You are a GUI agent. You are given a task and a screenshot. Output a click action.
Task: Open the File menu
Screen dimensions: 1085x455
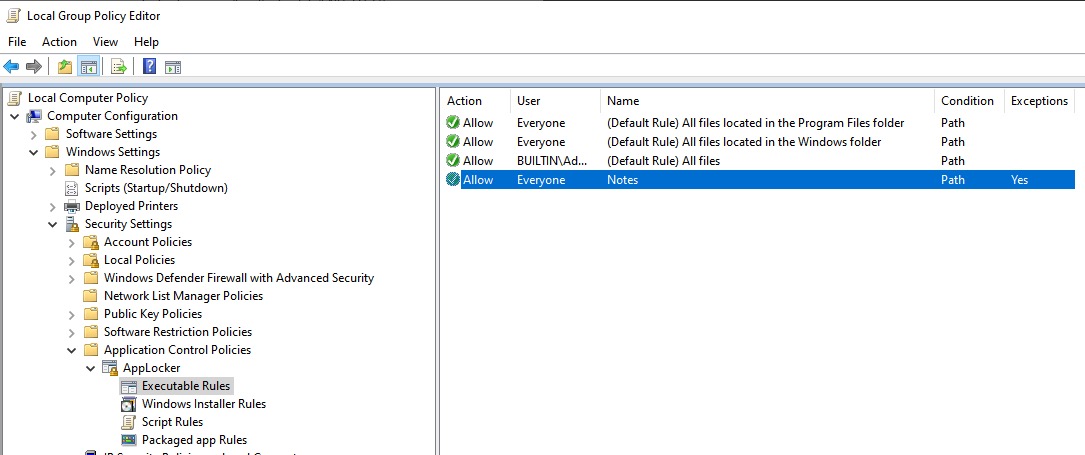(x=17, y=42)
